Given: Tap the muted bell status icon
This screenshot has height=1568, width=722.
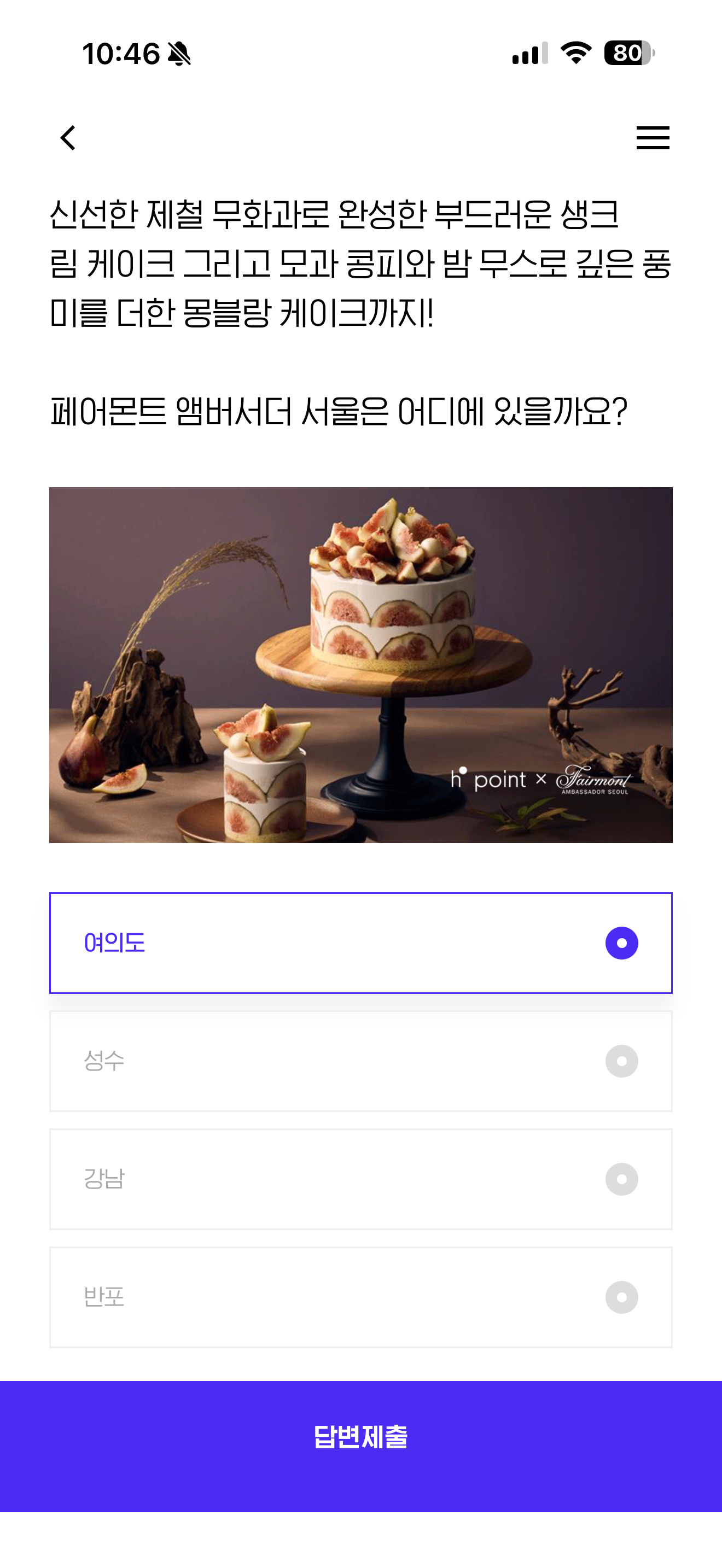Looking at the screenshot, I should (179, 54).
